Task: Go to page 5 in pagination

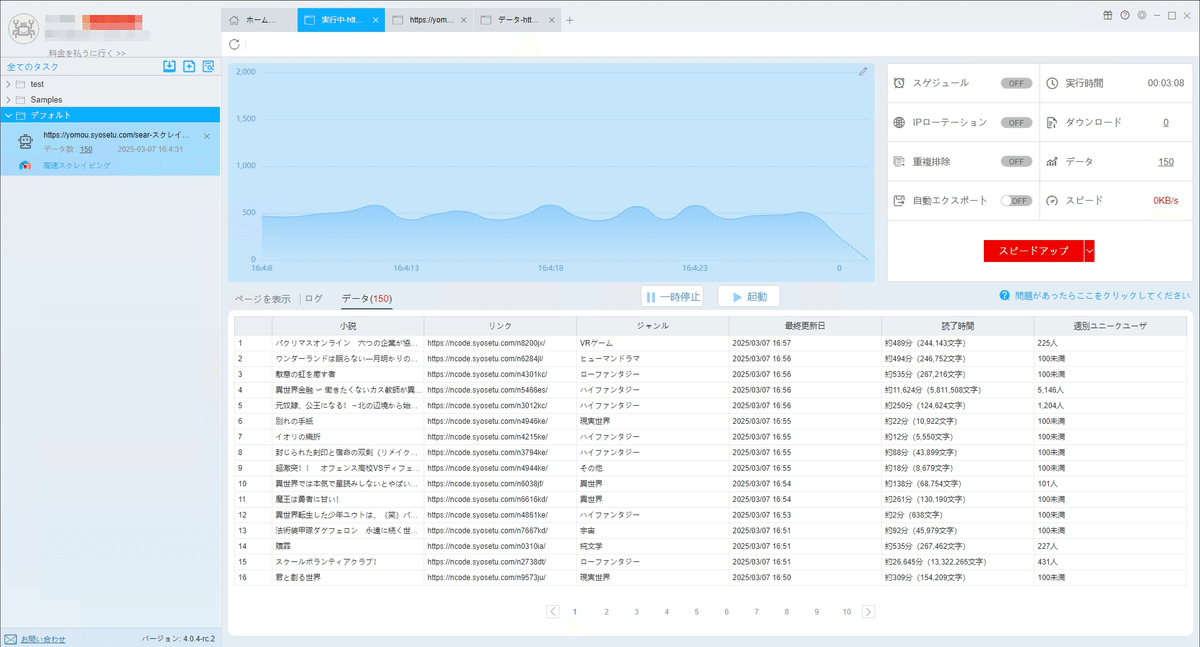Action: click(x=696, y=611)
